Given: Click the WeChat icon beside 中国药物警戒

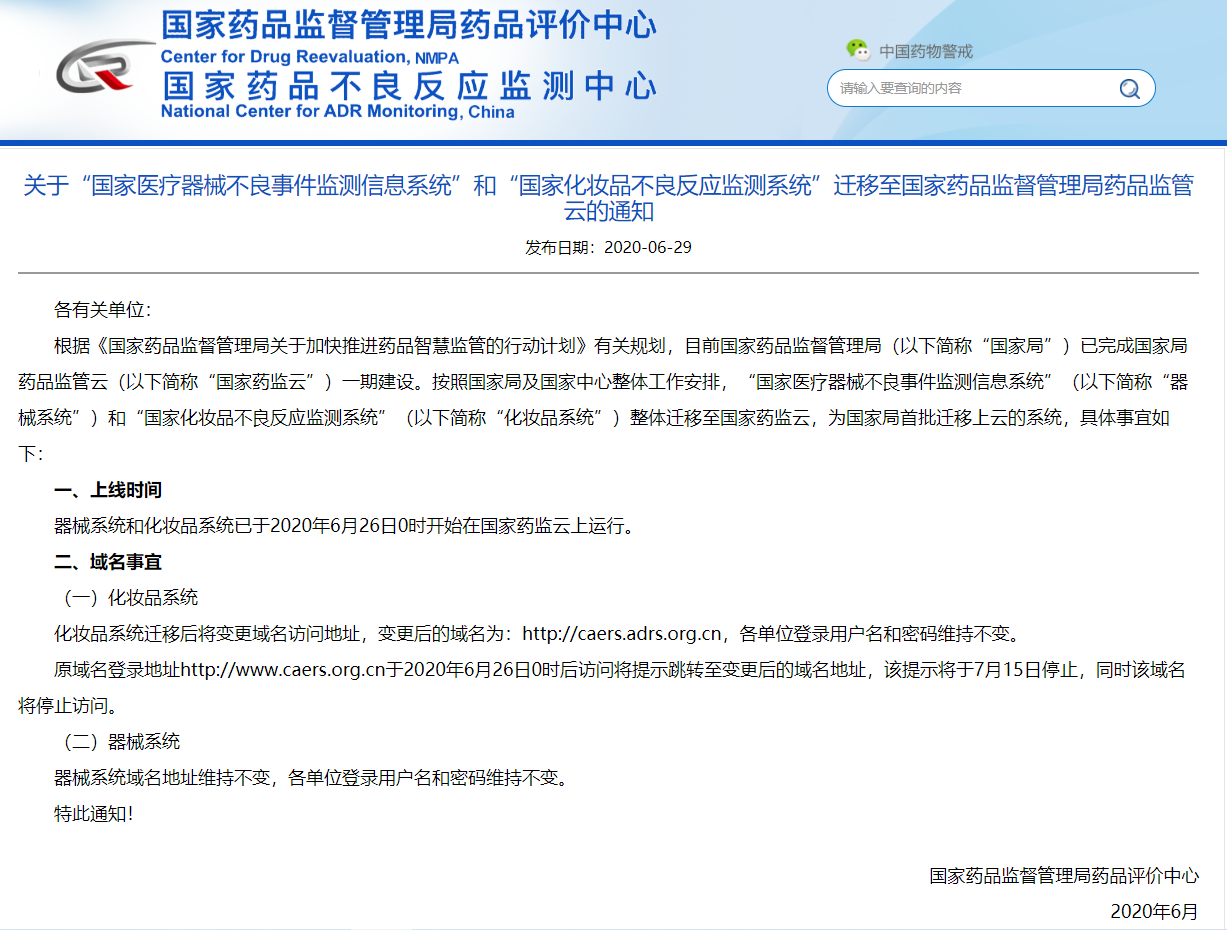Looking at the screenshot, I should [858, 50].
